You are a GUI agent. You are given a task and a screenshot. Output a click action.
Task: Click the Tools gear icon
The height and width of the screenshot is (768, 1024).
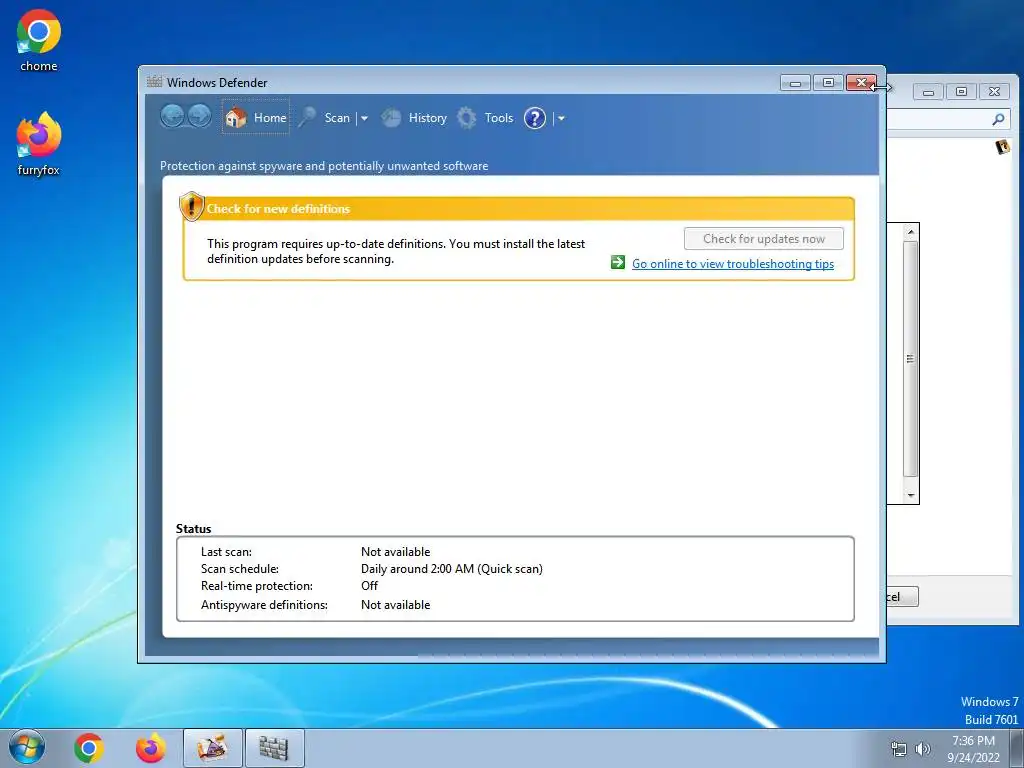[x=466, y=118]
